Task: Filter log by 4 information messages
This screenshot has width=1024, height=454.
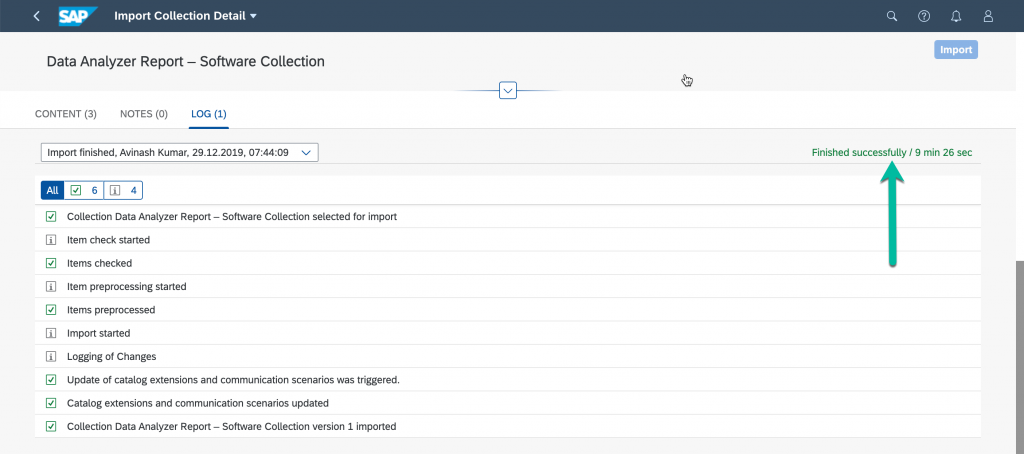Action: [123, 191]
